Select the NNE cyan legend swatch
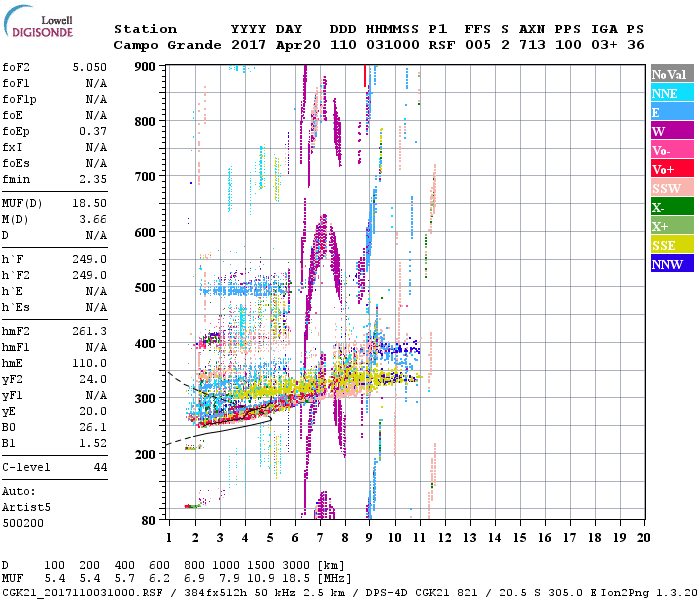The width and height of the screenshot is (700, 600). (x=672, y=93)
